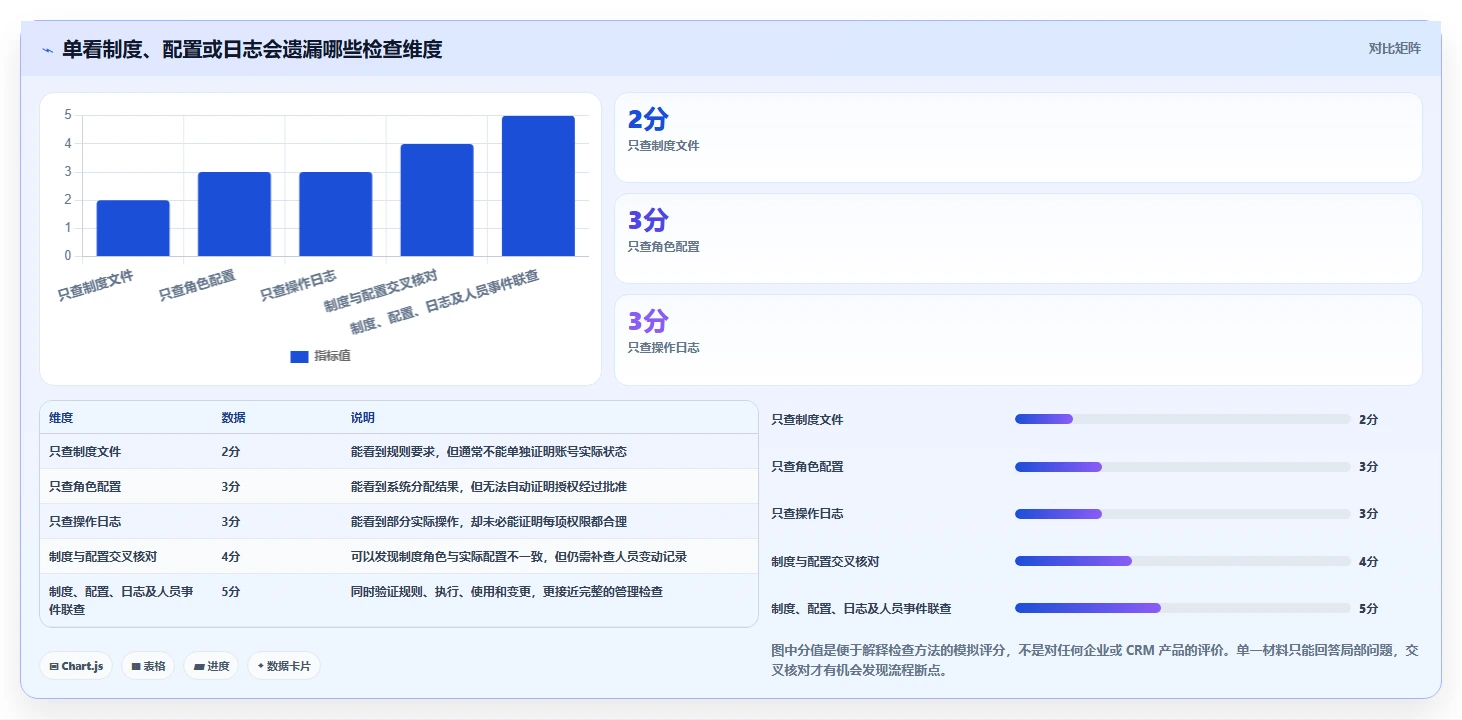Click the 5分 value in the table
The width and height of the screenshot is (1462, 720).
coord(231,592)
